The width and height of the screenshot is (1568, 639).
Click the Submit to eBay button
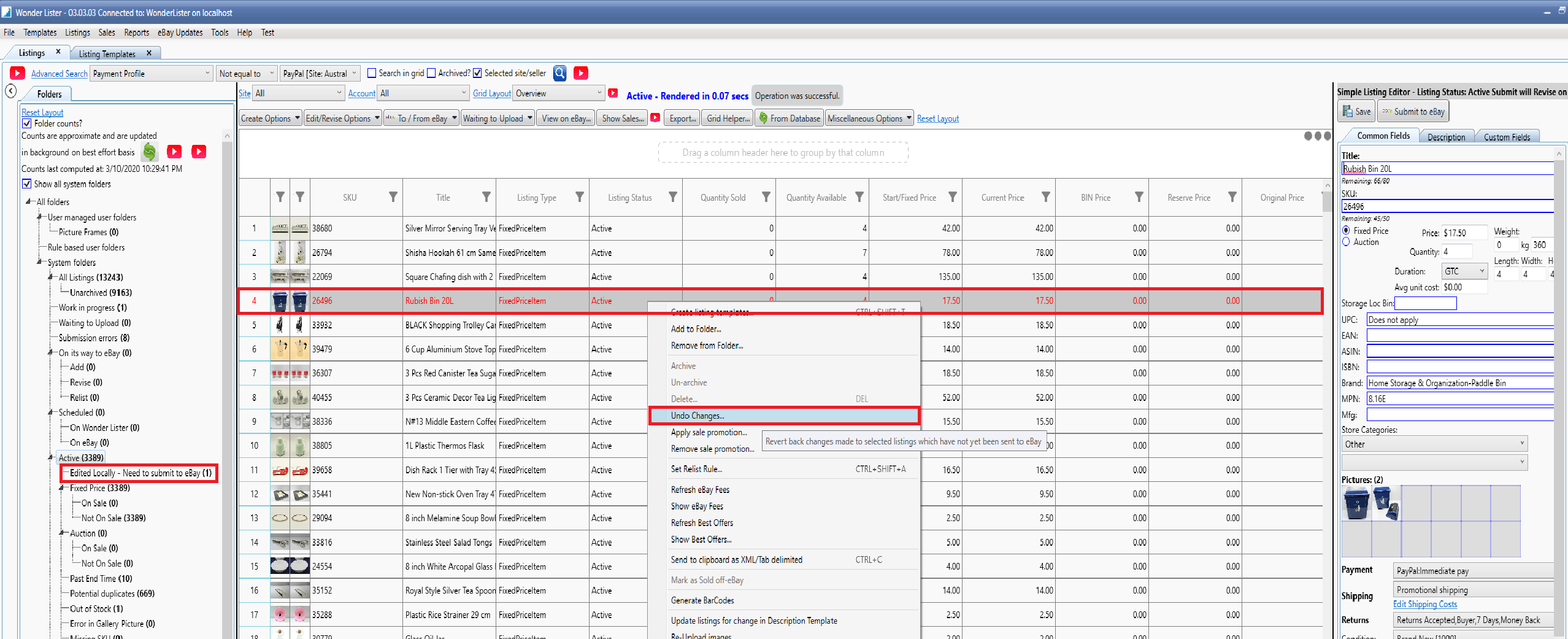tap(1413, 111)
